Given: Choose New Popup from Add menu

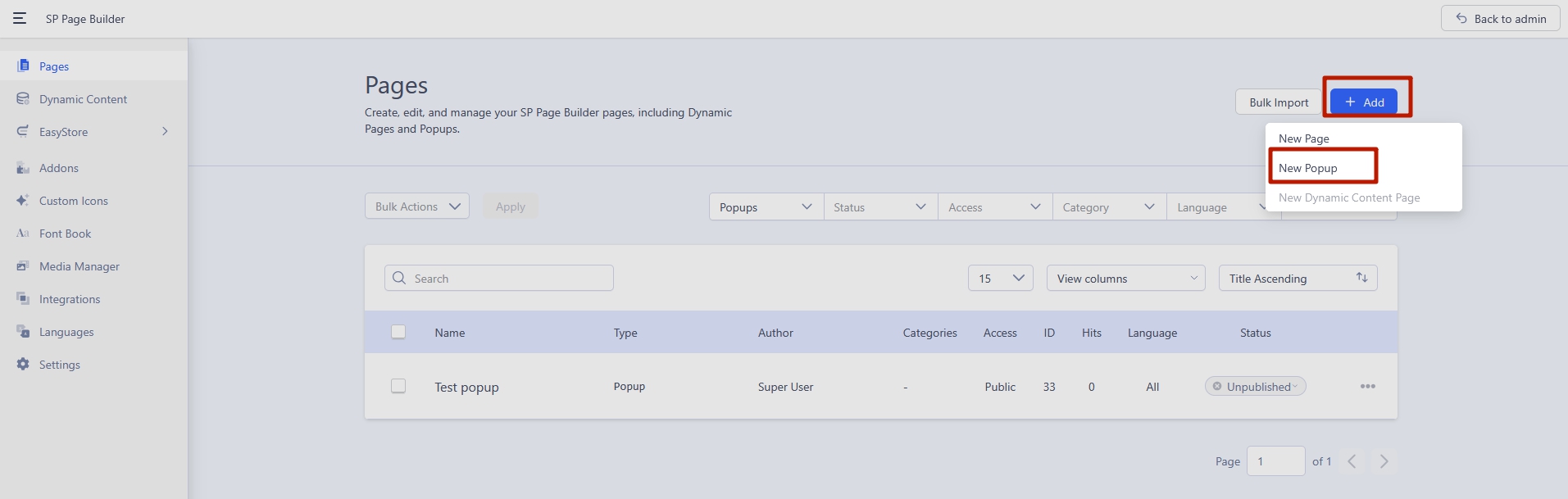Looking at the screenshot, I should [1308, 168].
